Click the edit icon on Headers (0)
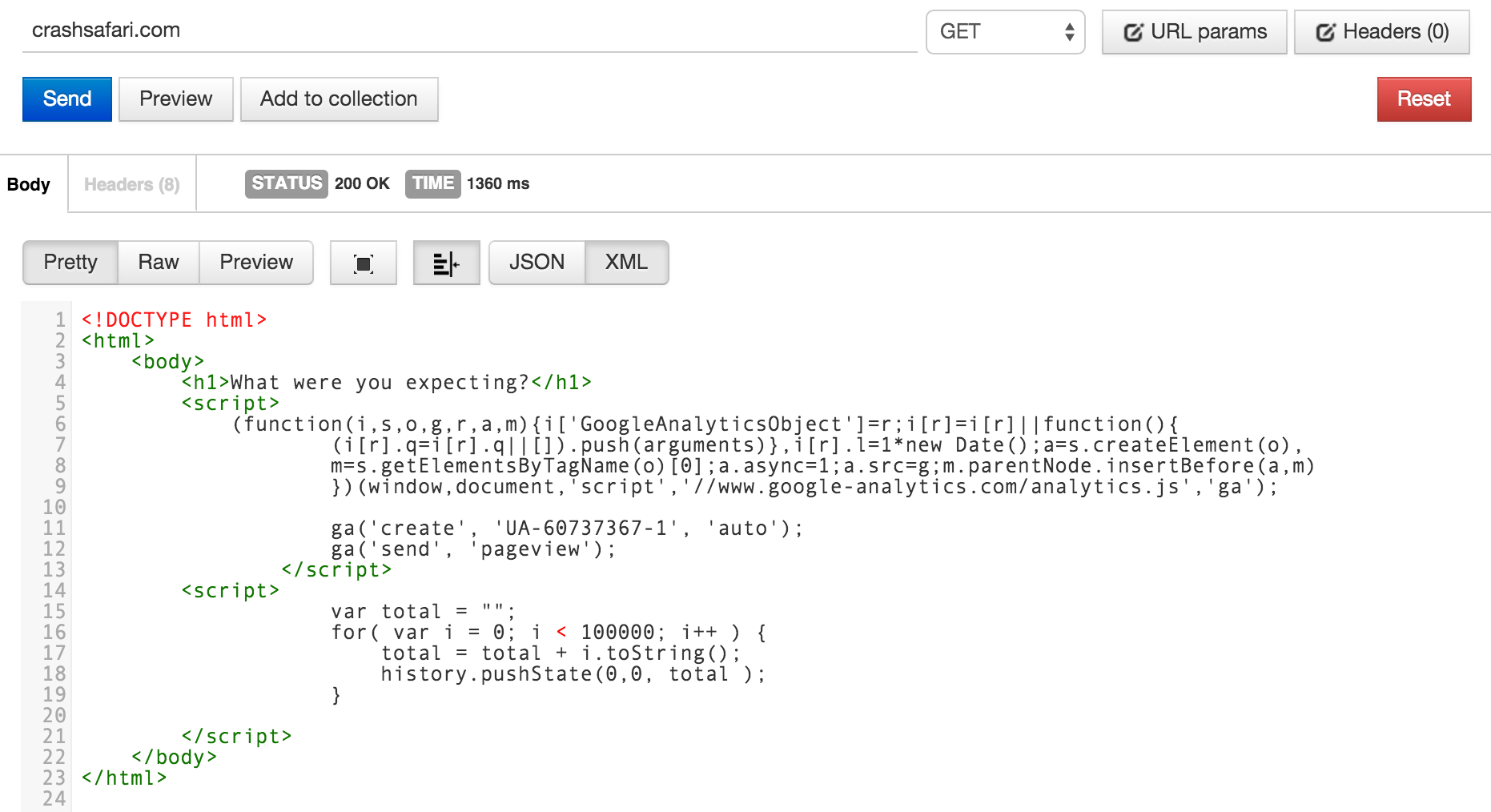This screenshot has width=1491, height=812. click(x=1325, y=32)
